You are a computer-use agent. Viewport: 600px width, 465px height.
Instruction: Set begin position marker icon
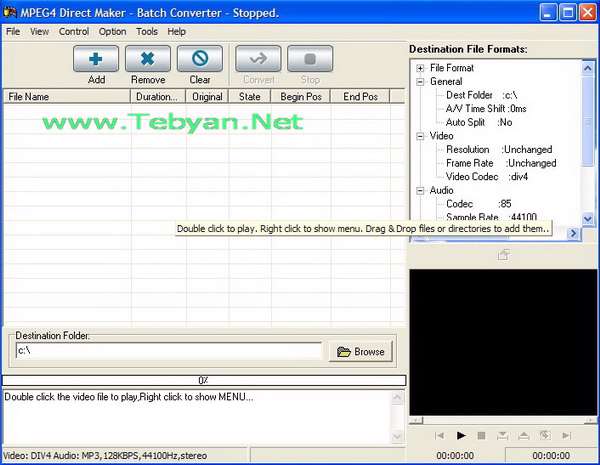point(502,436)
